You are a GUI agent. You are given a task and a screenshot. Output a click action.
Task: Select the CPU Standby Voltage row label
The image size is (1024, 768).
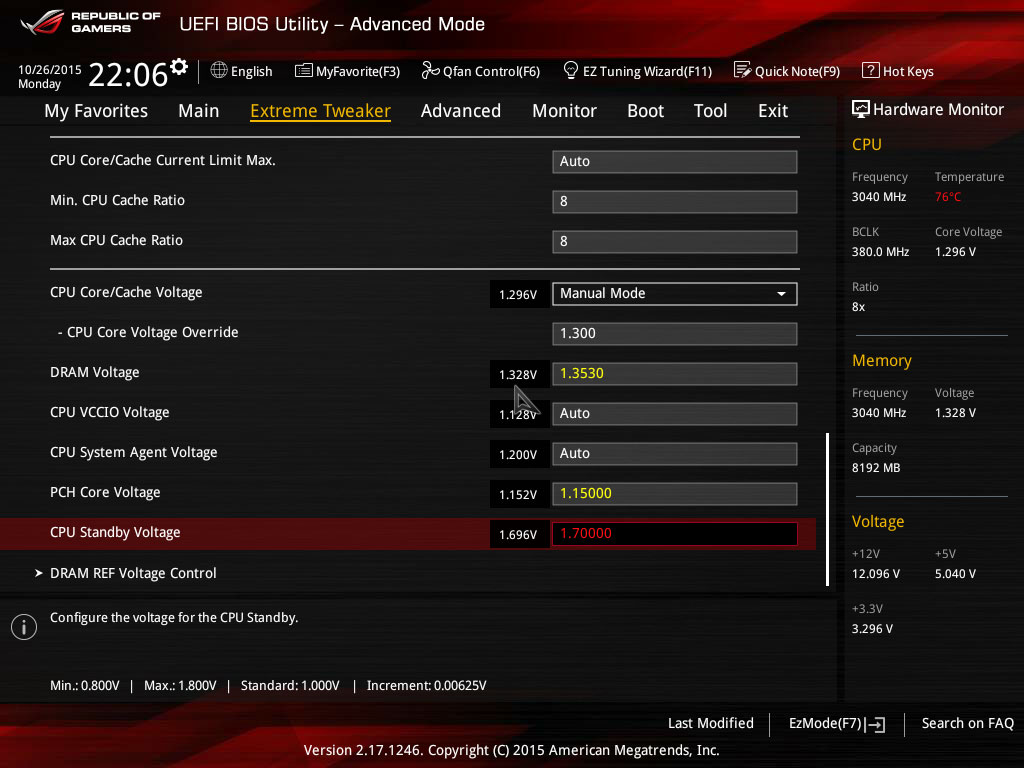(x=115, y=533)
